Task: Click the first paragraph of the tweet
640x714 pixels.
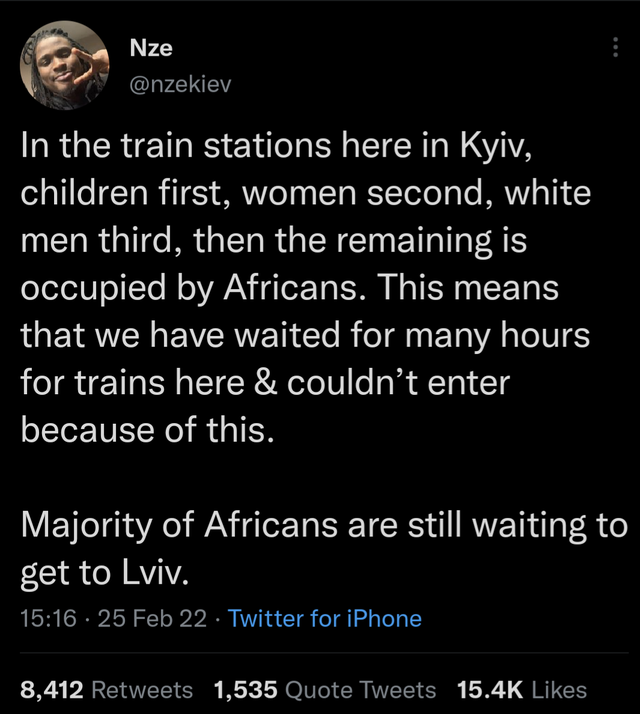Action: click(305, 288)
